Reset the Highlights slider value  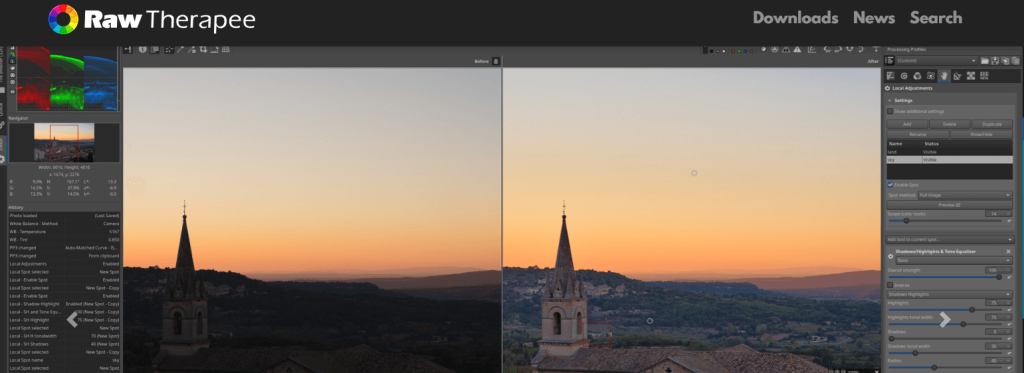[x=1010, y=310]
